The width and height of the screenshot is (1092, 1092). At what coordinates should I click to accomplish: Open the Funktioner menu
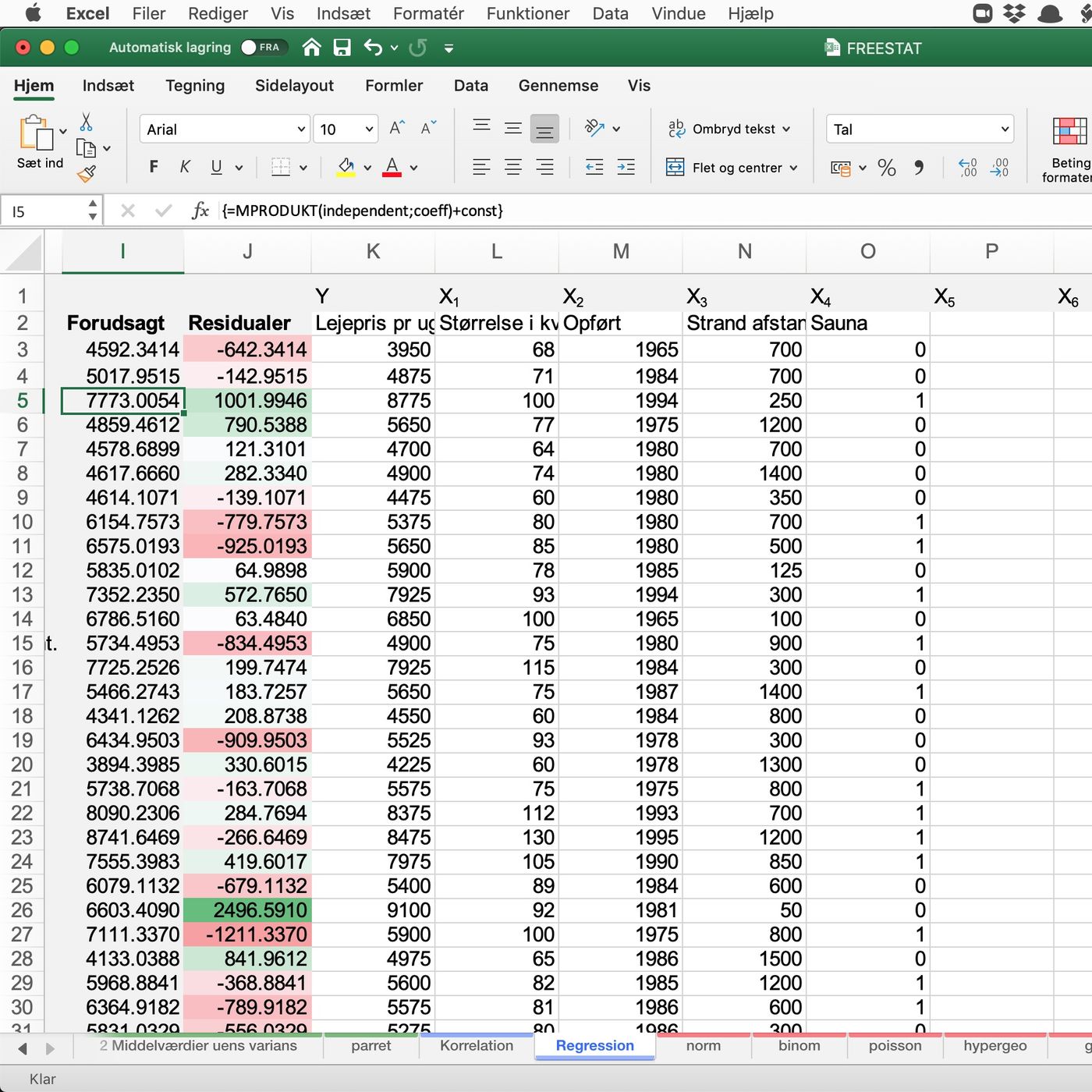coord(527,13)
